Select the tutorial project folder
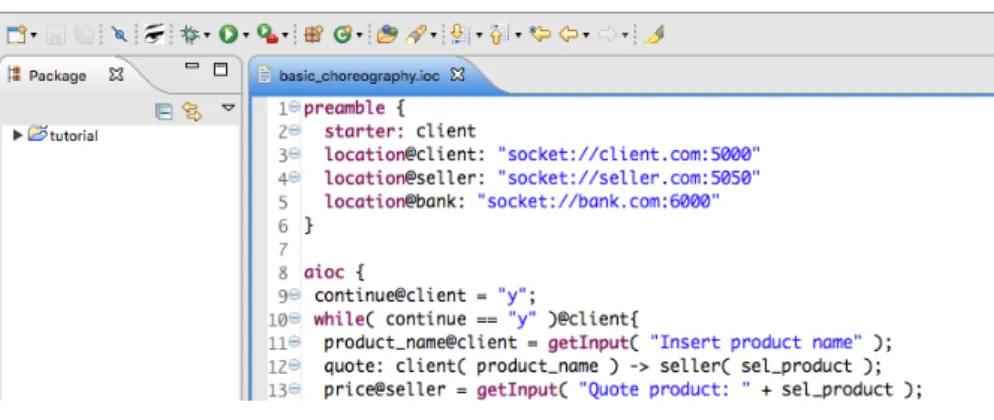This screenshot has width=994, height=420. point(62,136)
